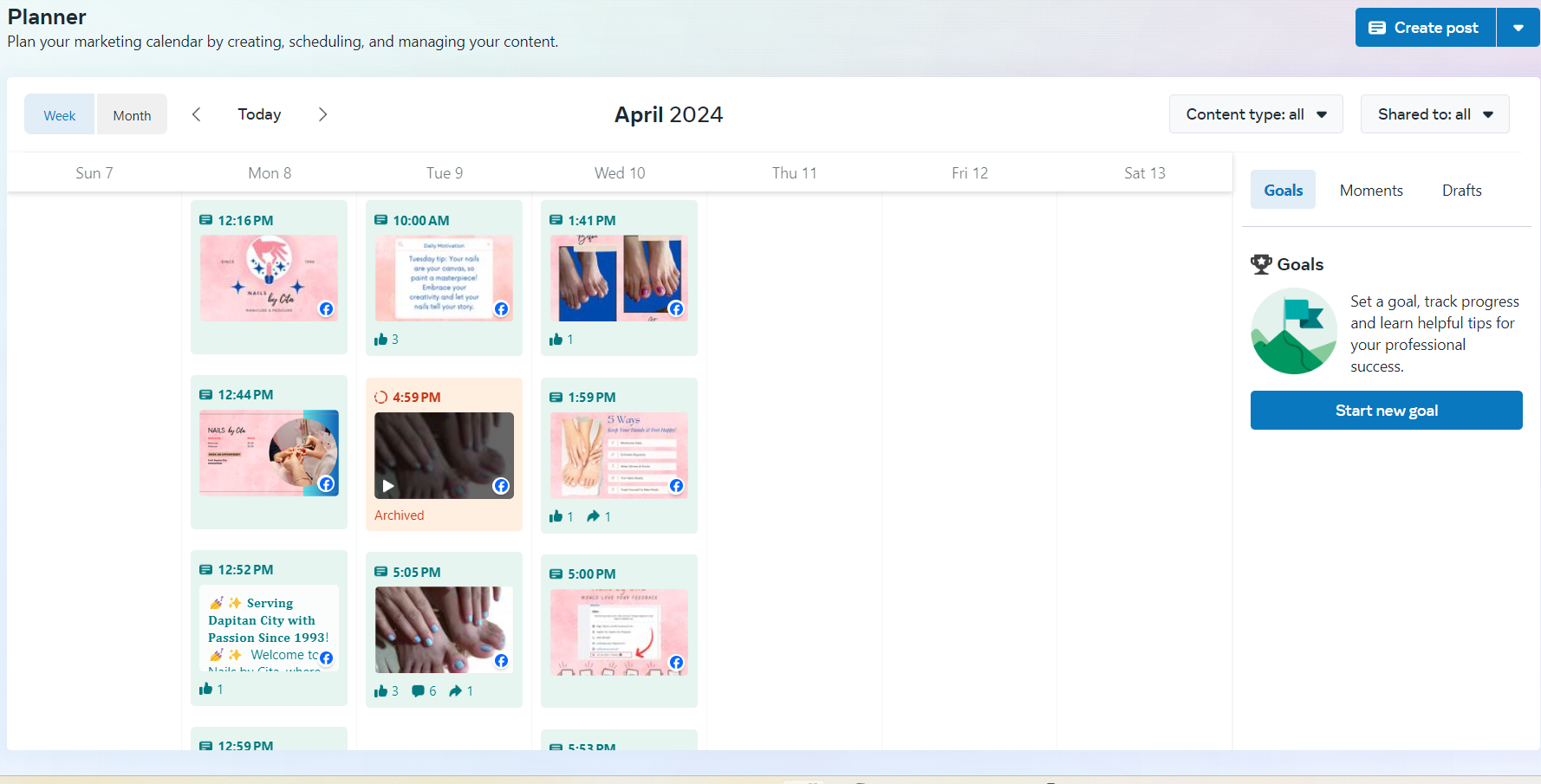Expand the Shared to: all filter
Viewport: 1541px width, 784px height.
click(1435, 114)
